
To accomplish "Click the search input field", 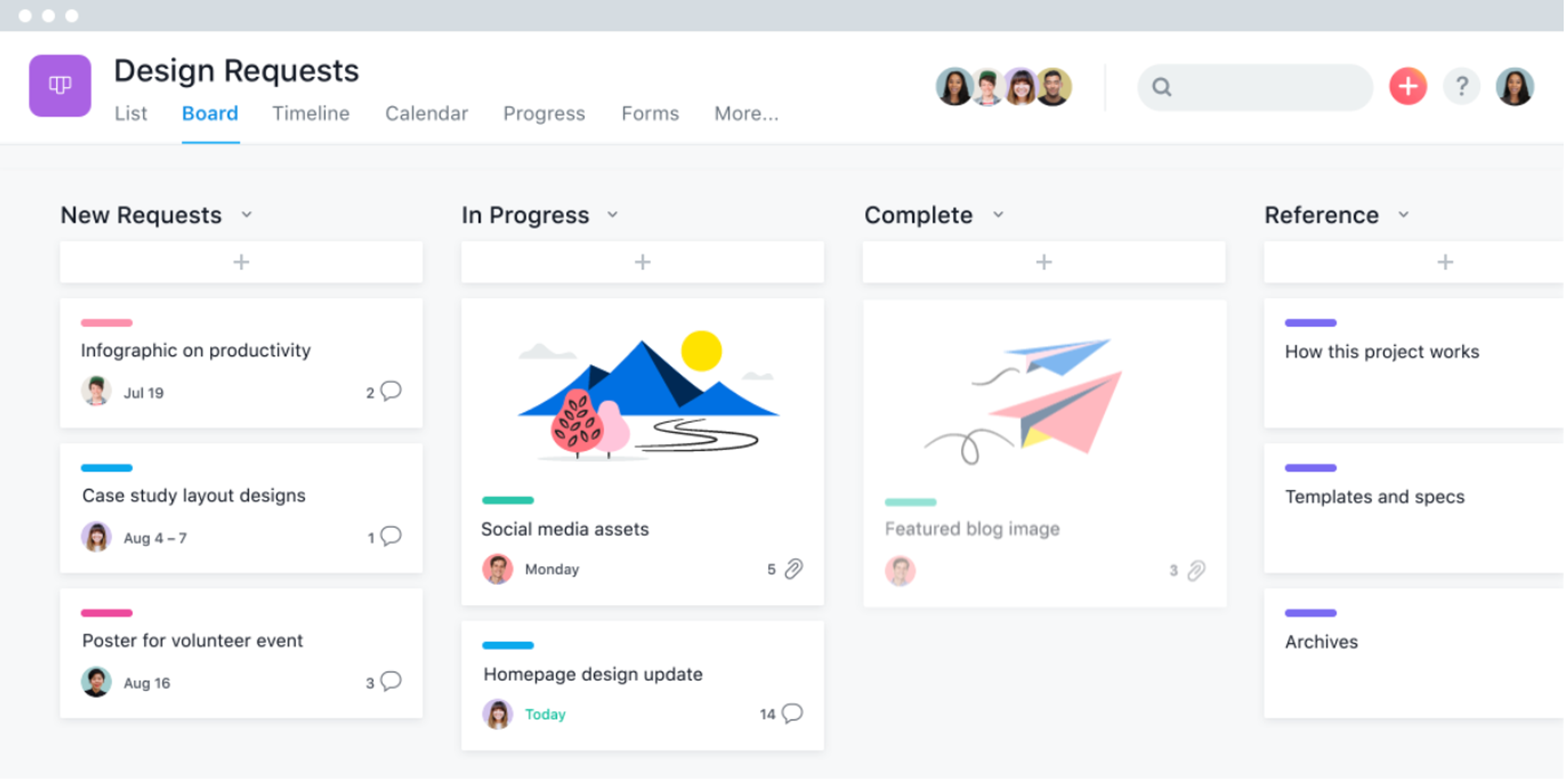I will [1255, 87].
